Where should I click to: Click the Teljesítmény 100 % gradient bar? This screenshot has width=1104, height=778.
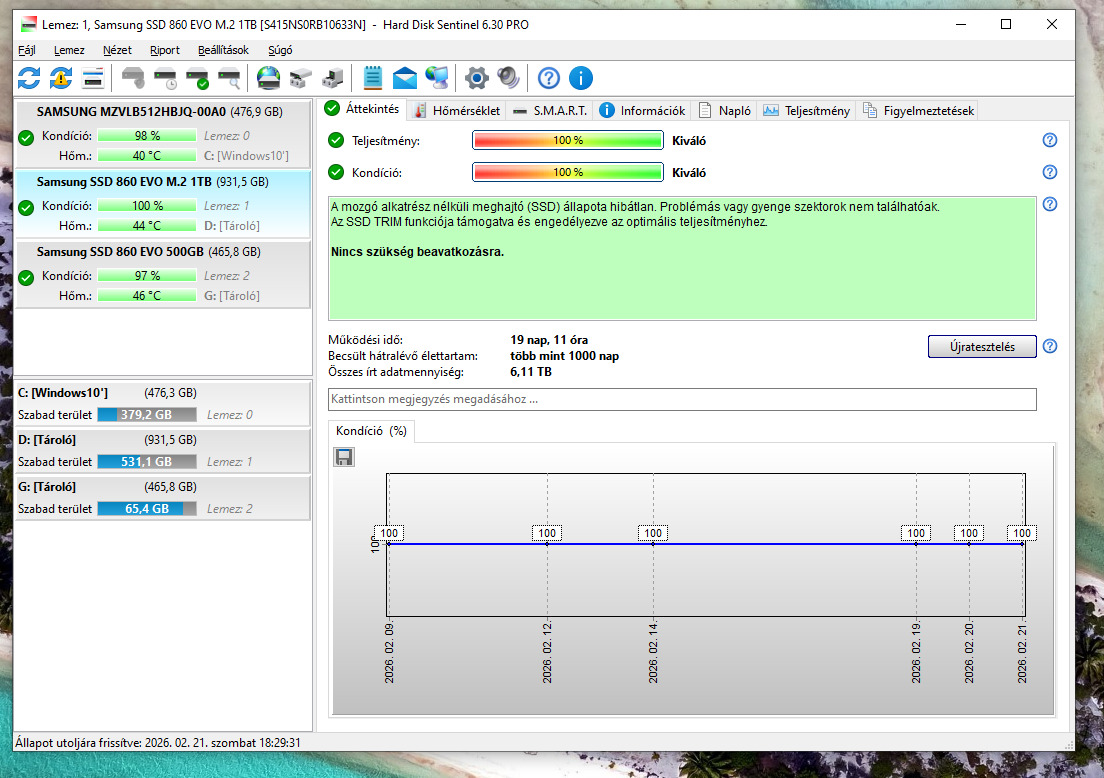coord(567,140)
